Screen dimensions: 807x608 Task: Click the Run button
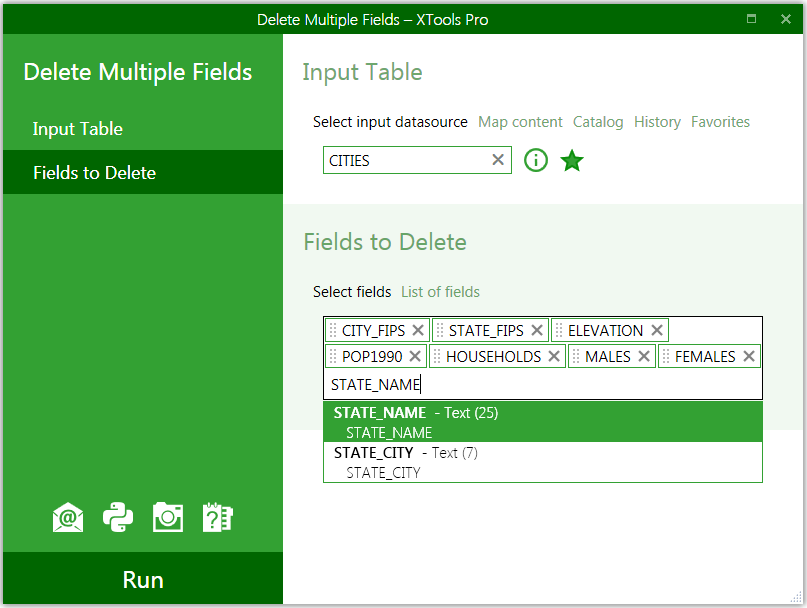[x=143, y=579]
